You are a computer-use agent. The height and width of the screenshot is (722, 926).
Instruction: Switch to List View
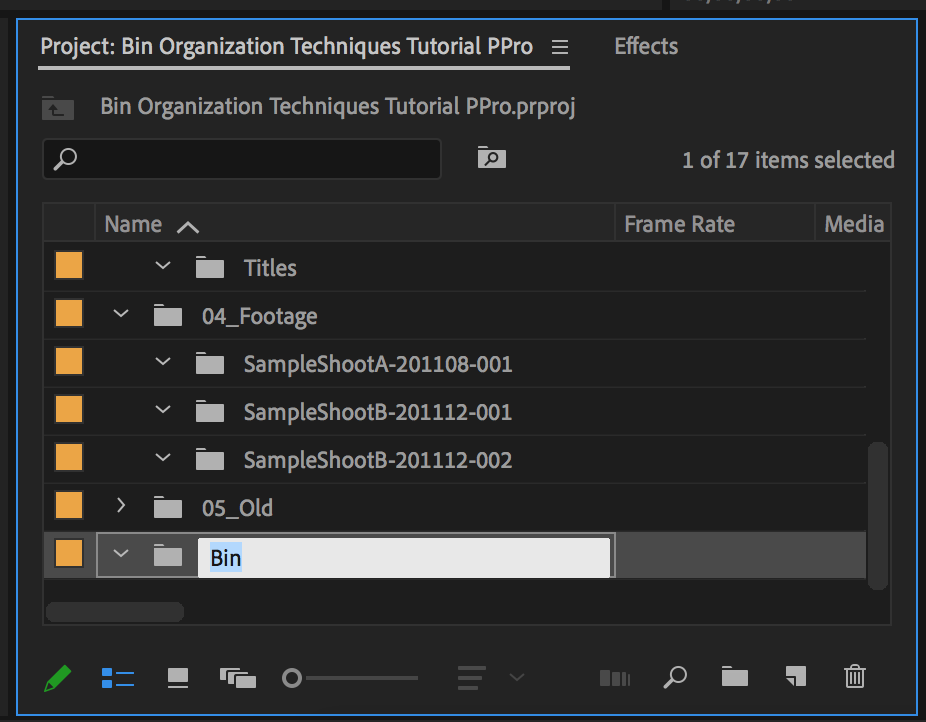[x=118, y=678]
